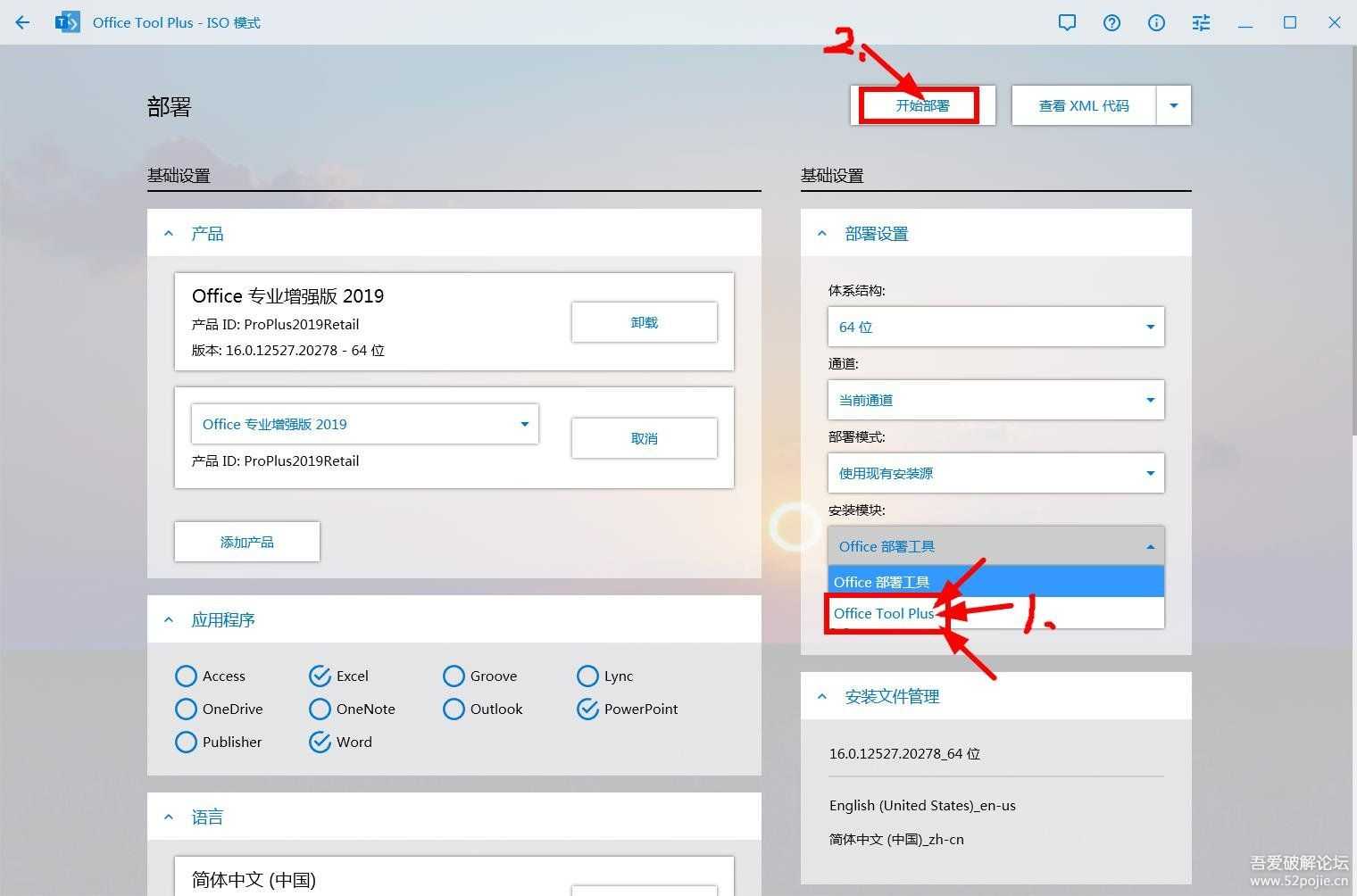Open the feedback chat icon

point(1067,22)
